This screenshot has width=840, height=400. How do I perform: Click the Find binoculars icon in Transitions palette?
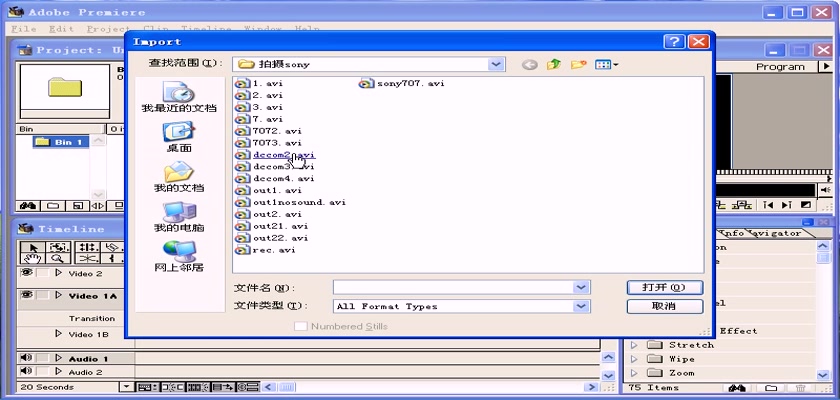click(737, 388)
